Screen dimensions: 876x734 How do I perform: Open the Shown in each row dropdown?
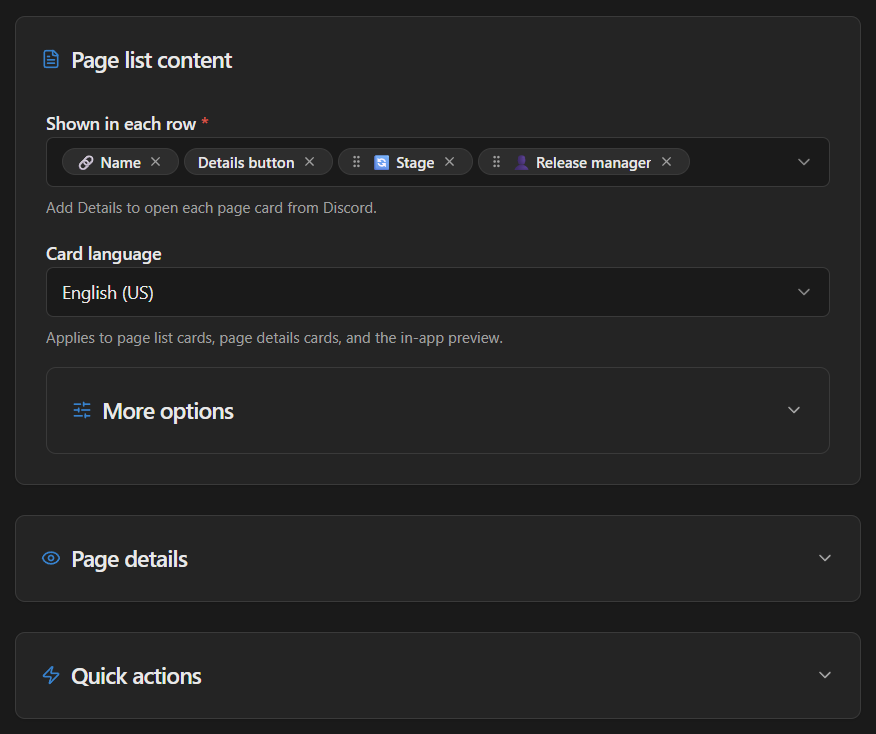803,162
